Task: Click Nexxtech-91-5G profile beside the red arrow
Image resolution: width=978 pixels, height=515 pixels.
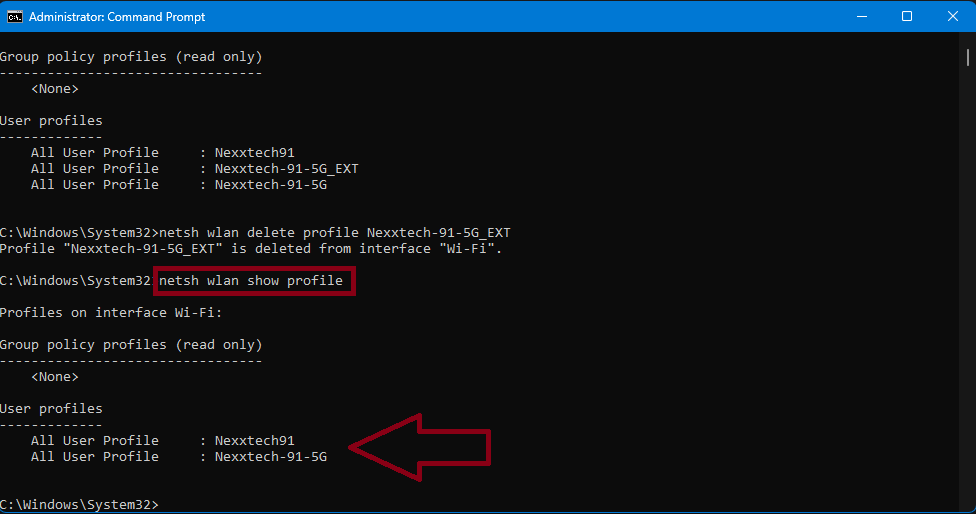Action: [x=270, y=457]
